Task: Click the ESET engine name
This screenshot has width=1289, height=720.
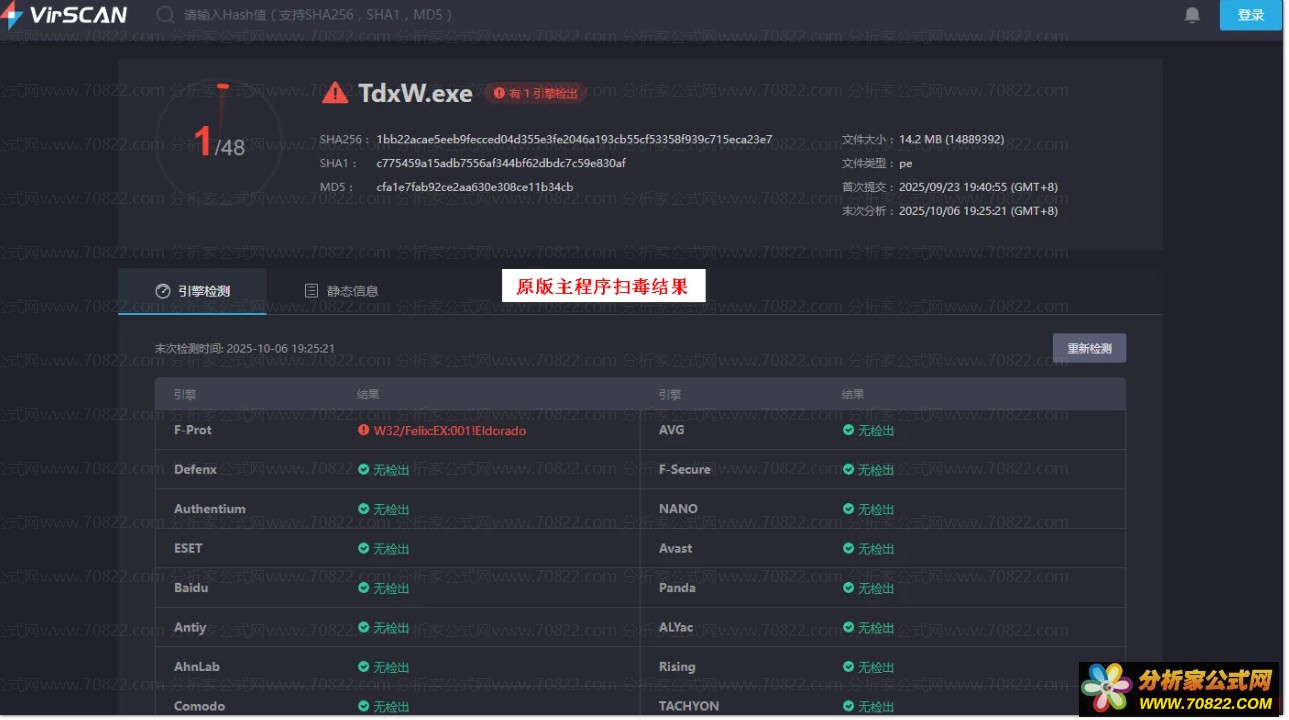Action: click(188, 548)
